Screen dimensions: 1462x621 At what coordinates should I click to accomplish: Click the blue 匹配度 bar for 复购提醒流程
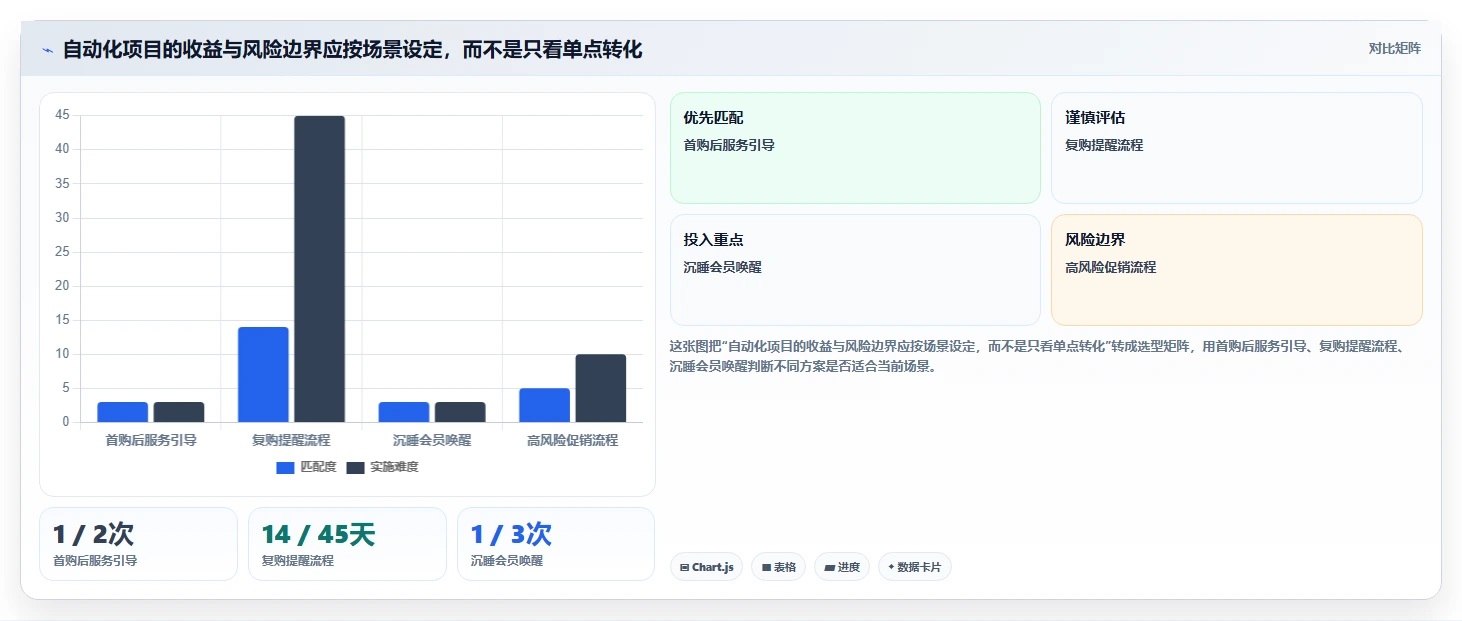(x=263, y=374)
